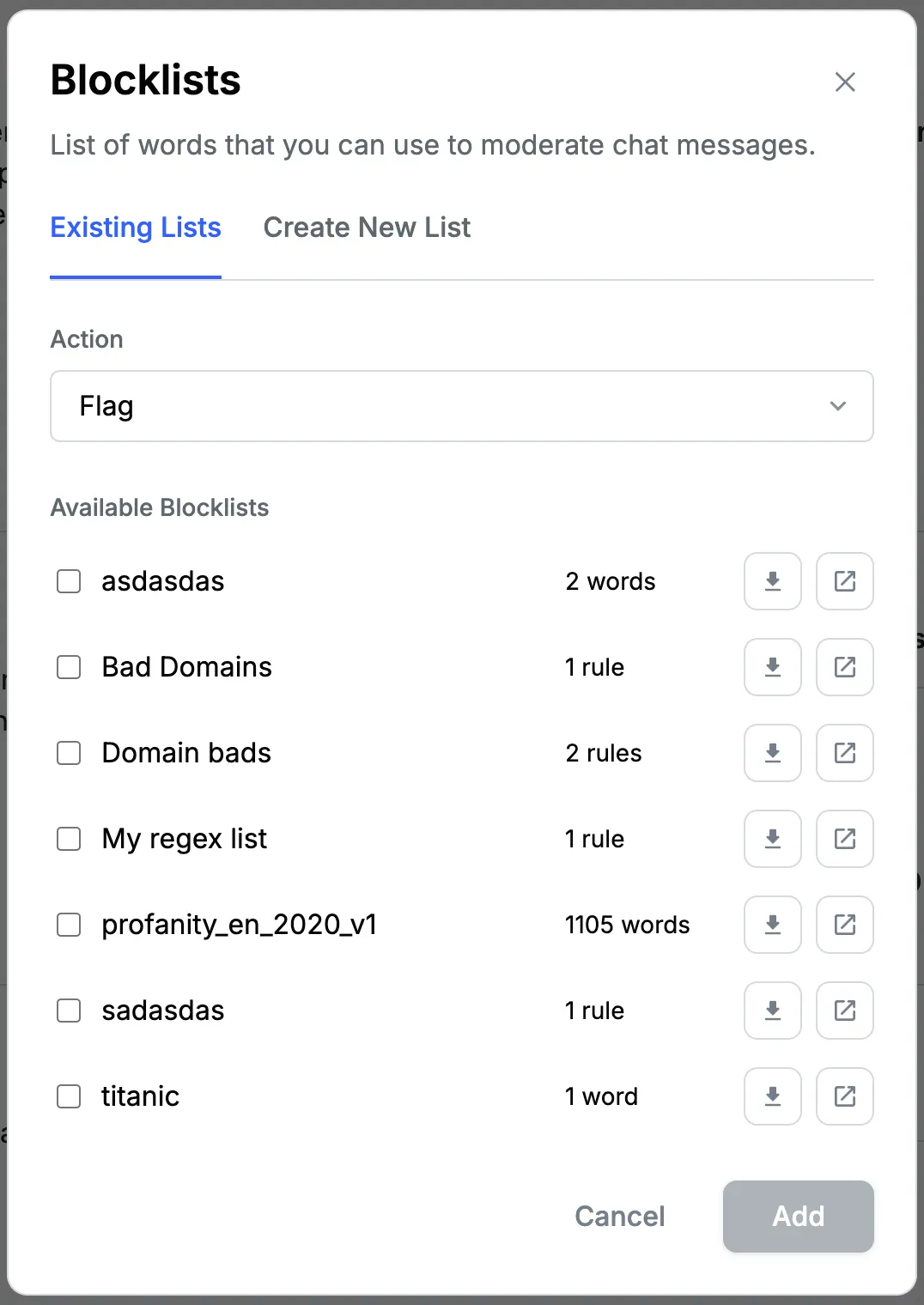This screenshot has width=924, height=1305.
Task: Open the Action dropdown showing Flag
Action: tap(462, 406)
